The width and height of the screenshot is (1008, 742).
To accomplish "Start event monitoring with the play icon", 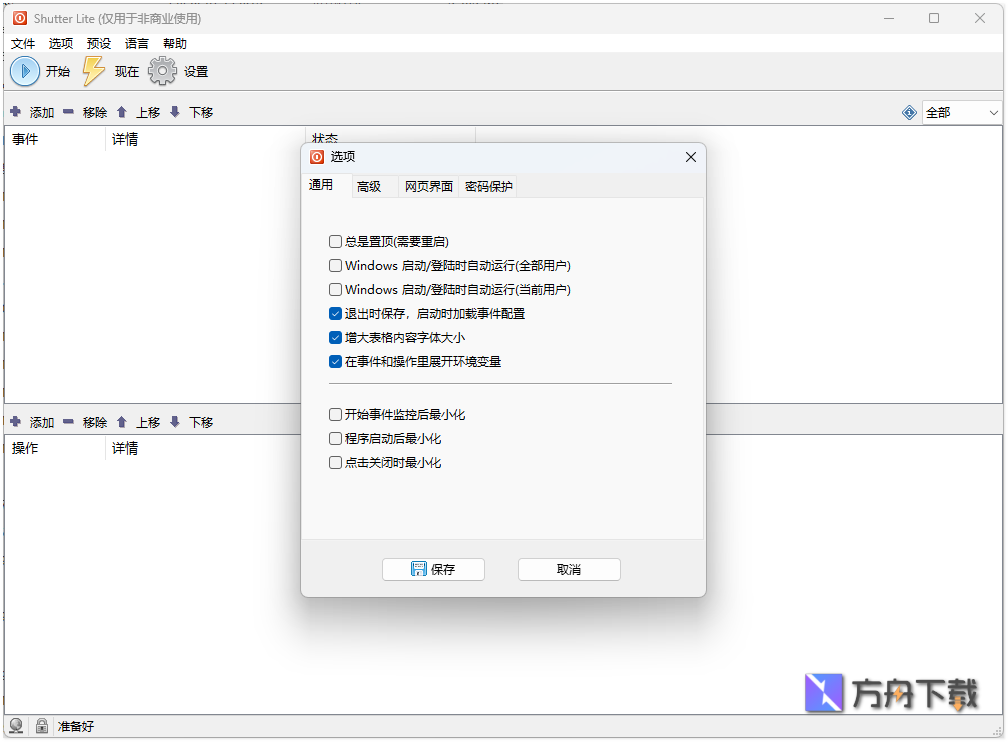I will [24, 71].
